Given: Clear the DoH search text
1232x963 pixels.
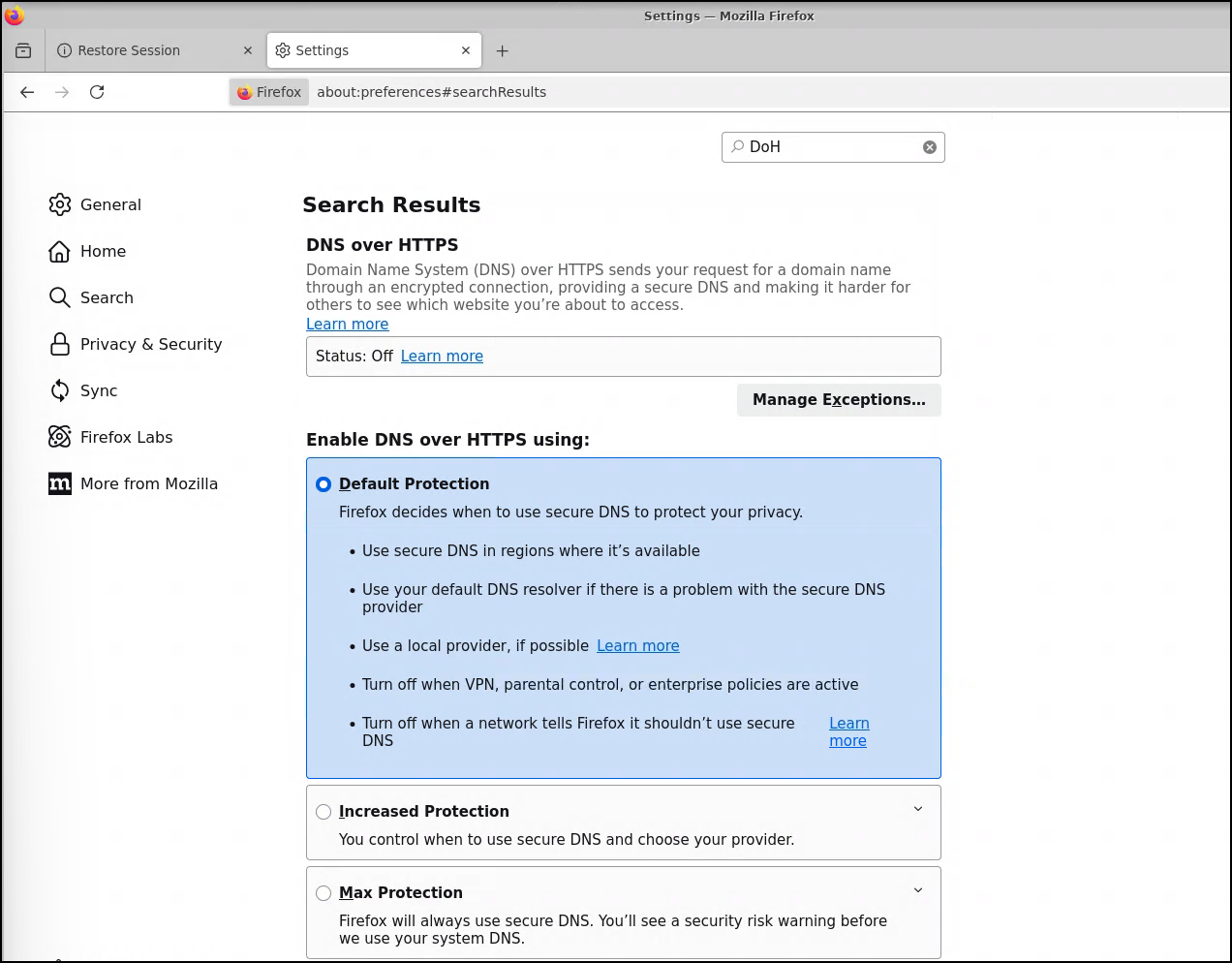Looking at the screenshot, I should click(x=930, y=147).
